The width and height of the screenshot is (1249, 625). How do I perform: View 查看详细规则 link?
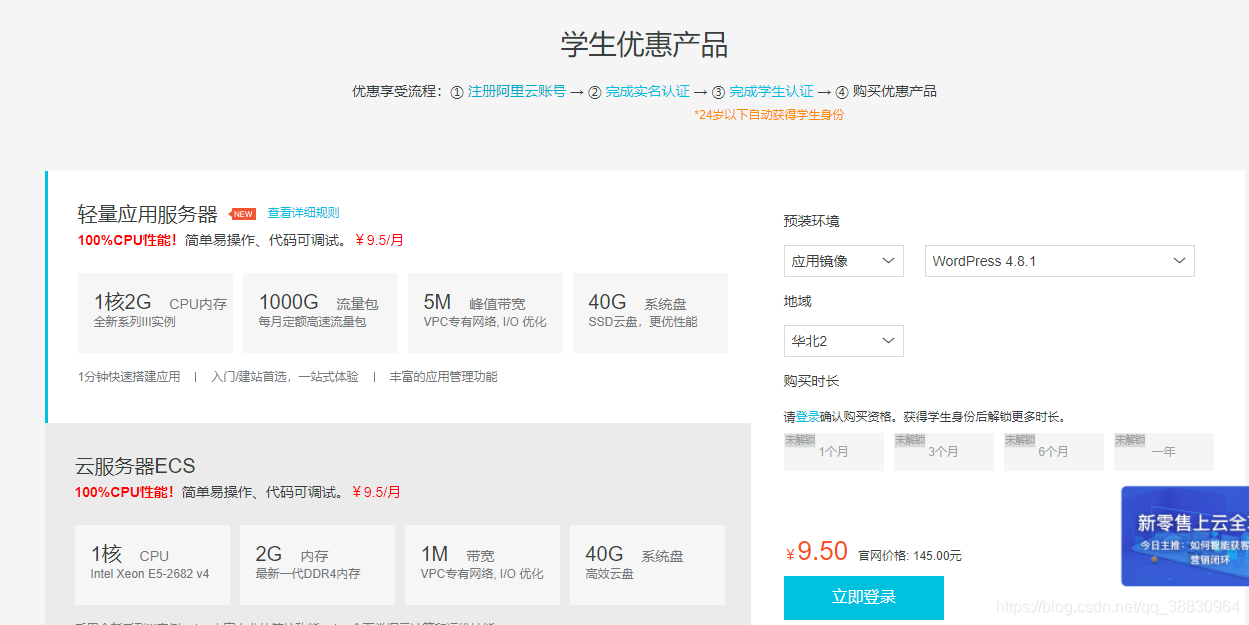point(303,213)
